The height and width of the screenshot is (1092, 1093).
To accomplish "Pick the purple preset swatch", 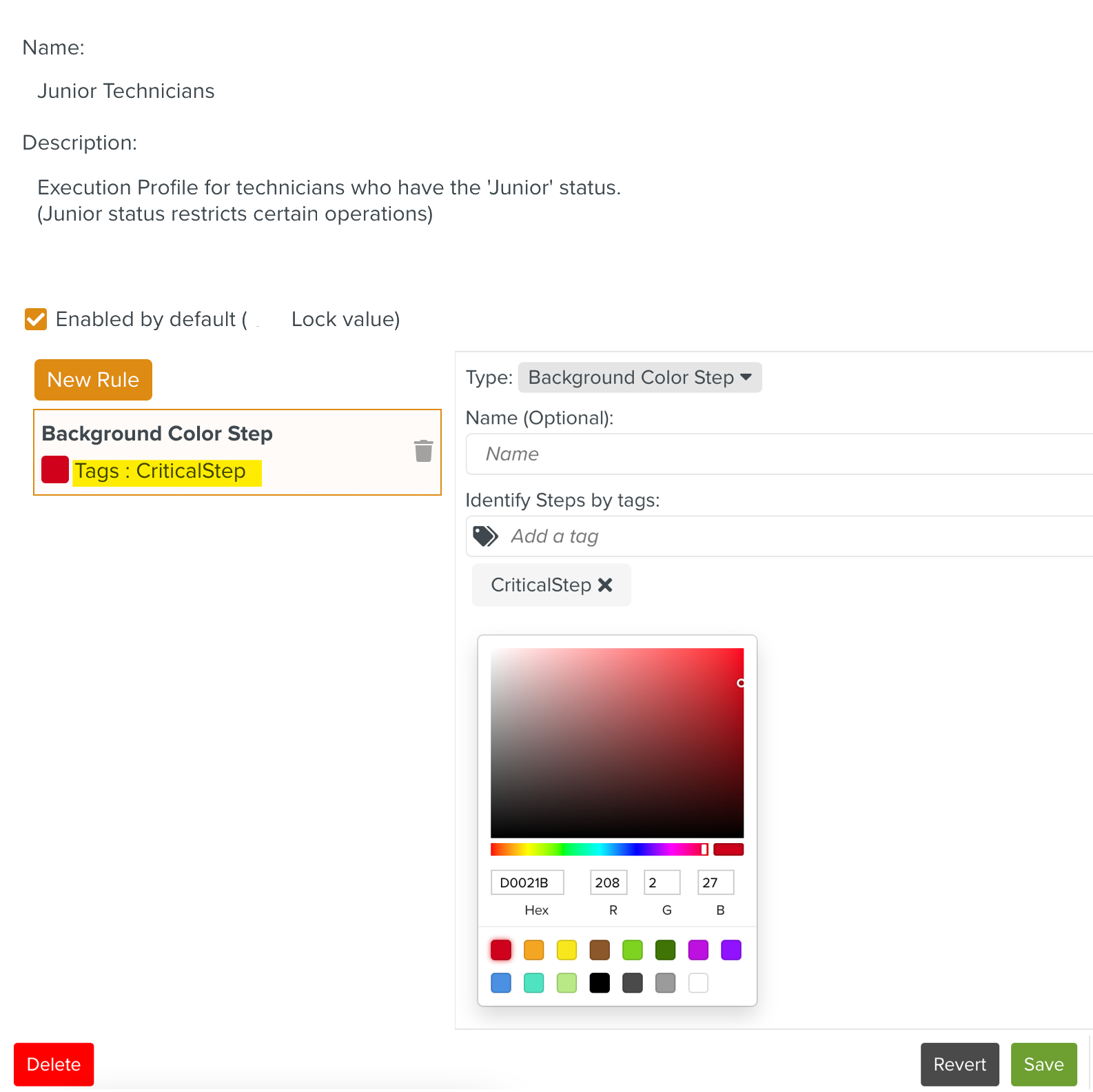I will click(731, 950).
